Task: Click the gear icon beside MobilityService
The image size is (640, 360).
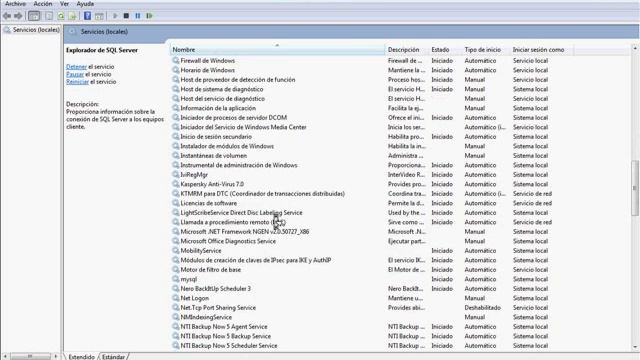Action: point(176,251)
